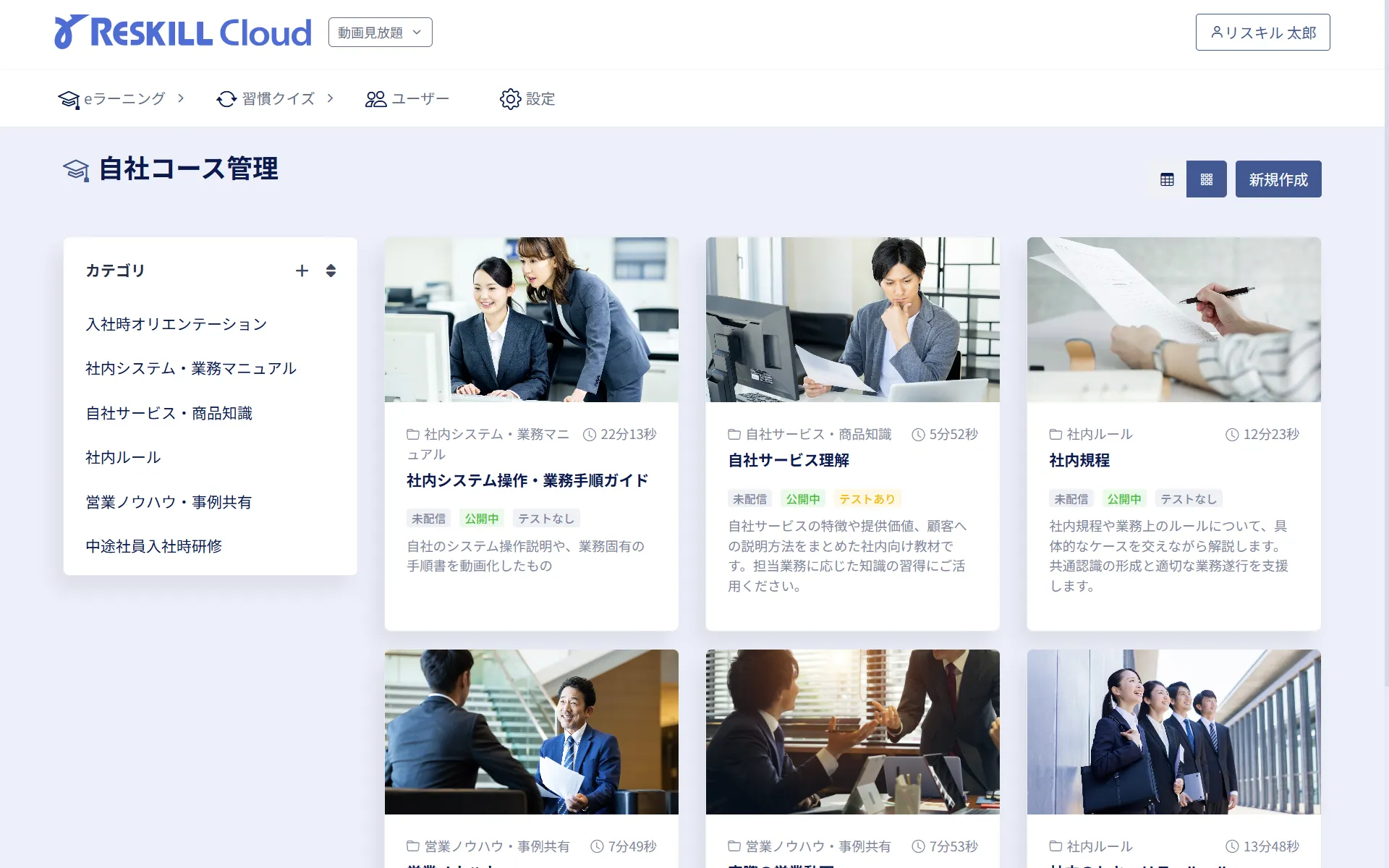The width and height of the screenshot is (1389, 868).
Task: Open thumbnail of 社内規程 course
Action: (1174, 320)
